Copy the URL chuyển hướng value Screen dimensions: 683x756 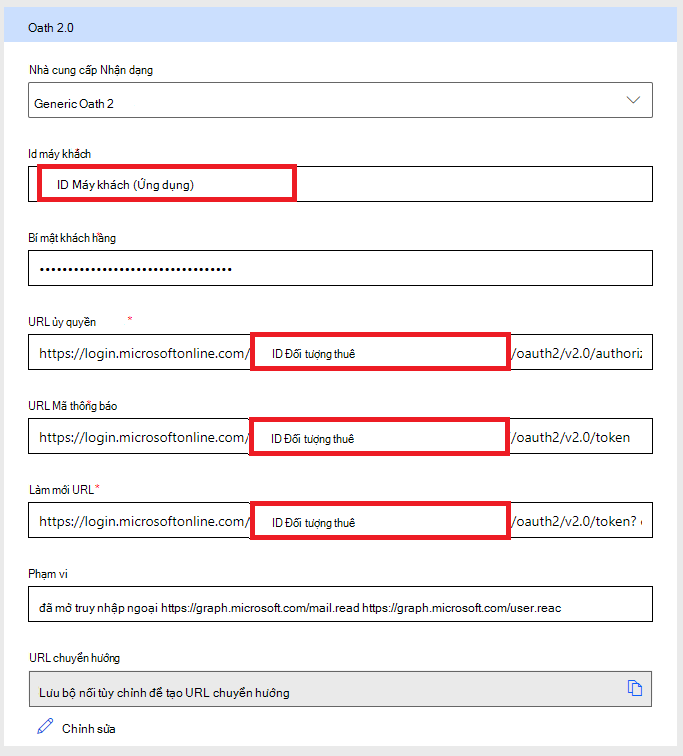[634, 688]
